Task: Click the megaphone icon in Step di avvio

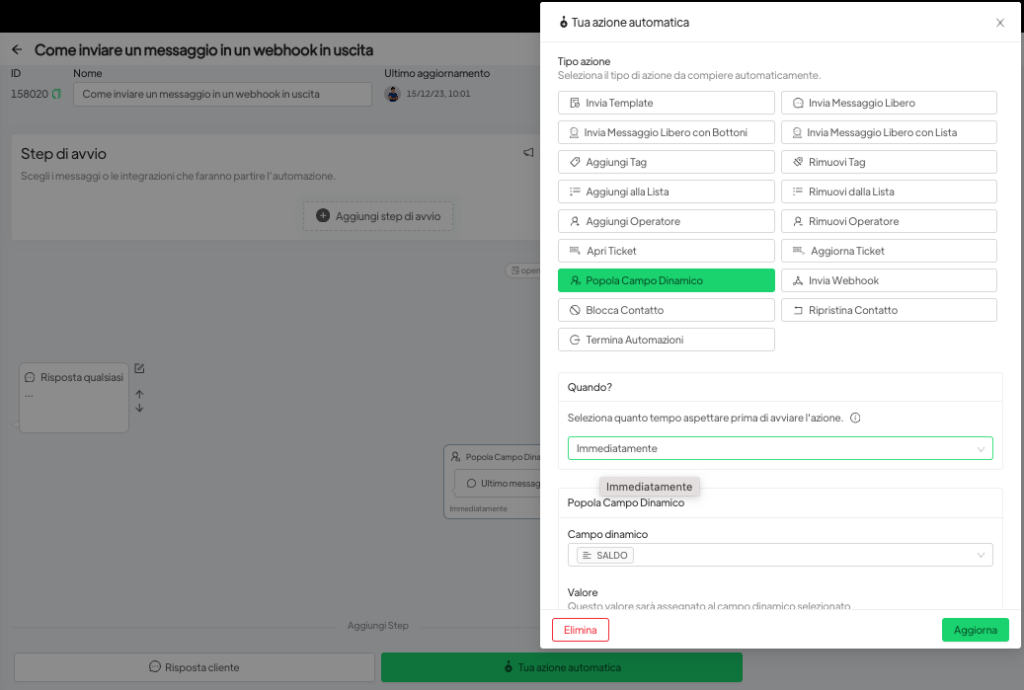Action: (528, 153)
